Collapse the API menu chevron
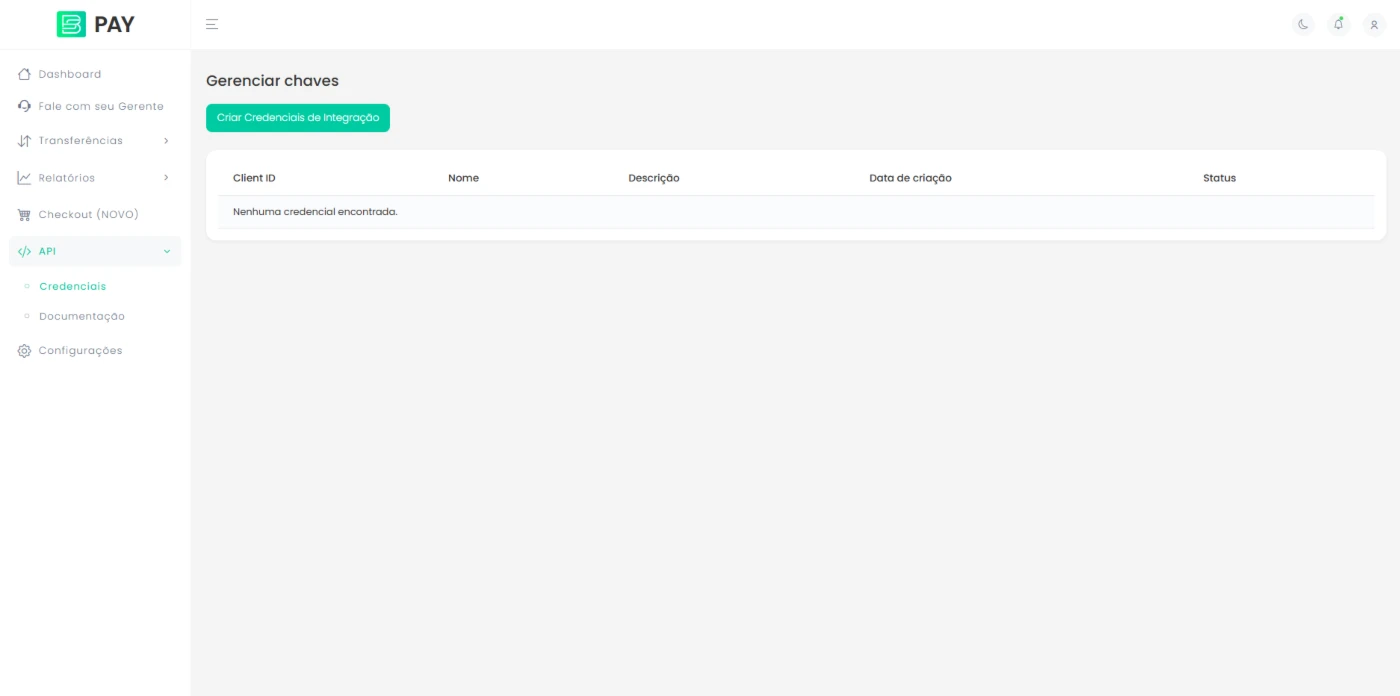1400x696 pixels. pos(166,251)
